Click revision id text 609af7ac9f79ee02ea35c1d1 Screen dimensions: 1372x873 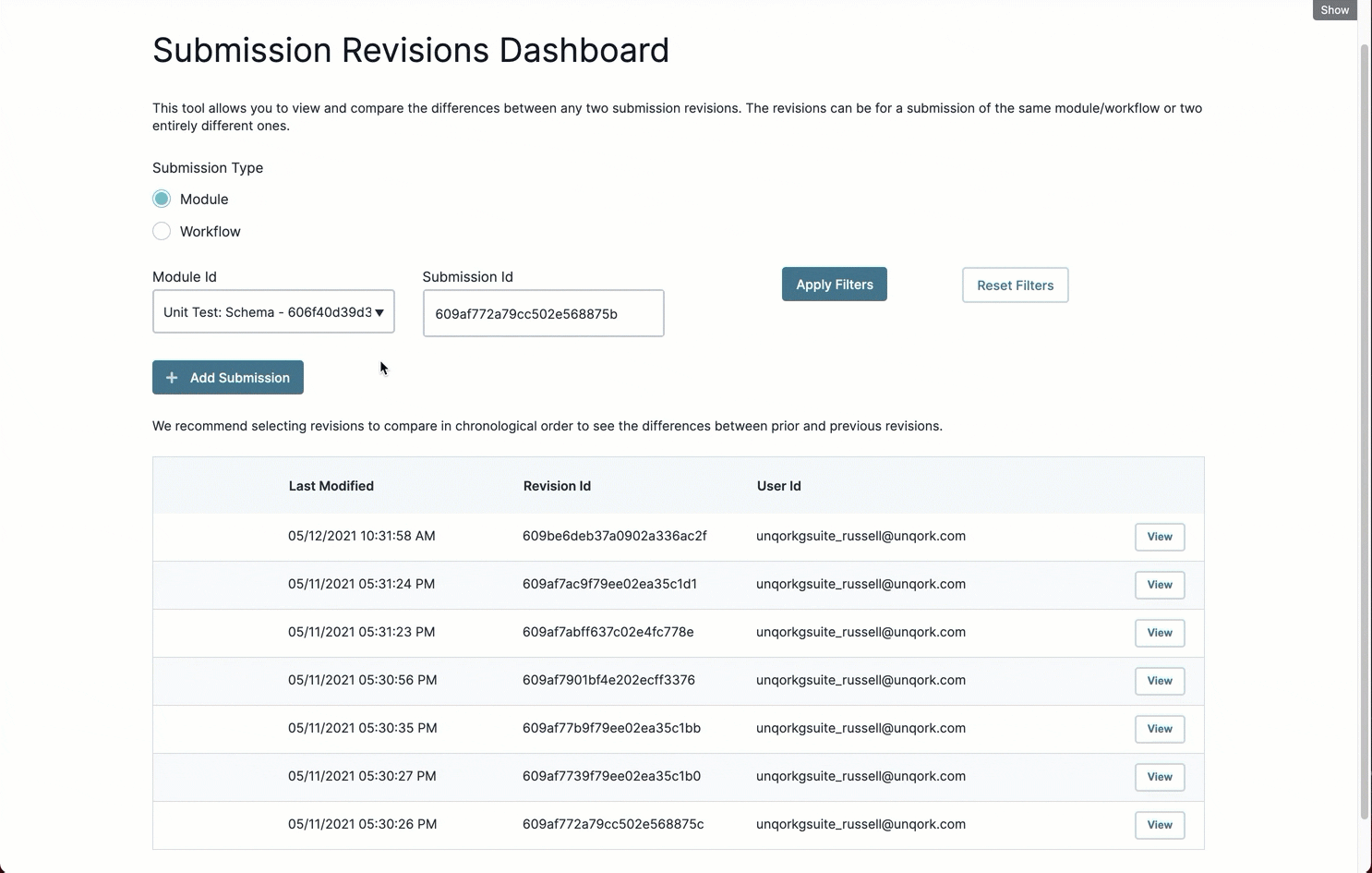pyautogui.click(x=609, y=584)
